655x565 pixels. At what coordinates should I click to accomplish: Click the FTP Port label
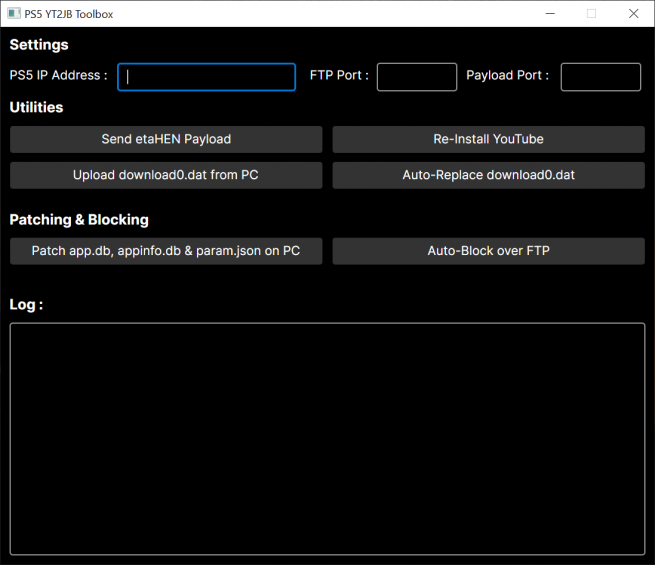[339, 75]
